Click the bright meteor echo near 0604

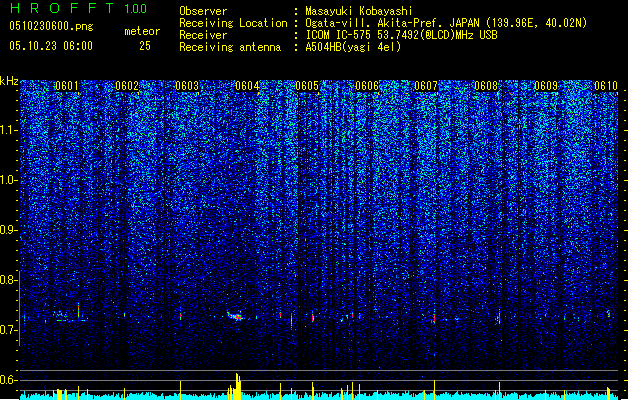click(x=235, y=316)
